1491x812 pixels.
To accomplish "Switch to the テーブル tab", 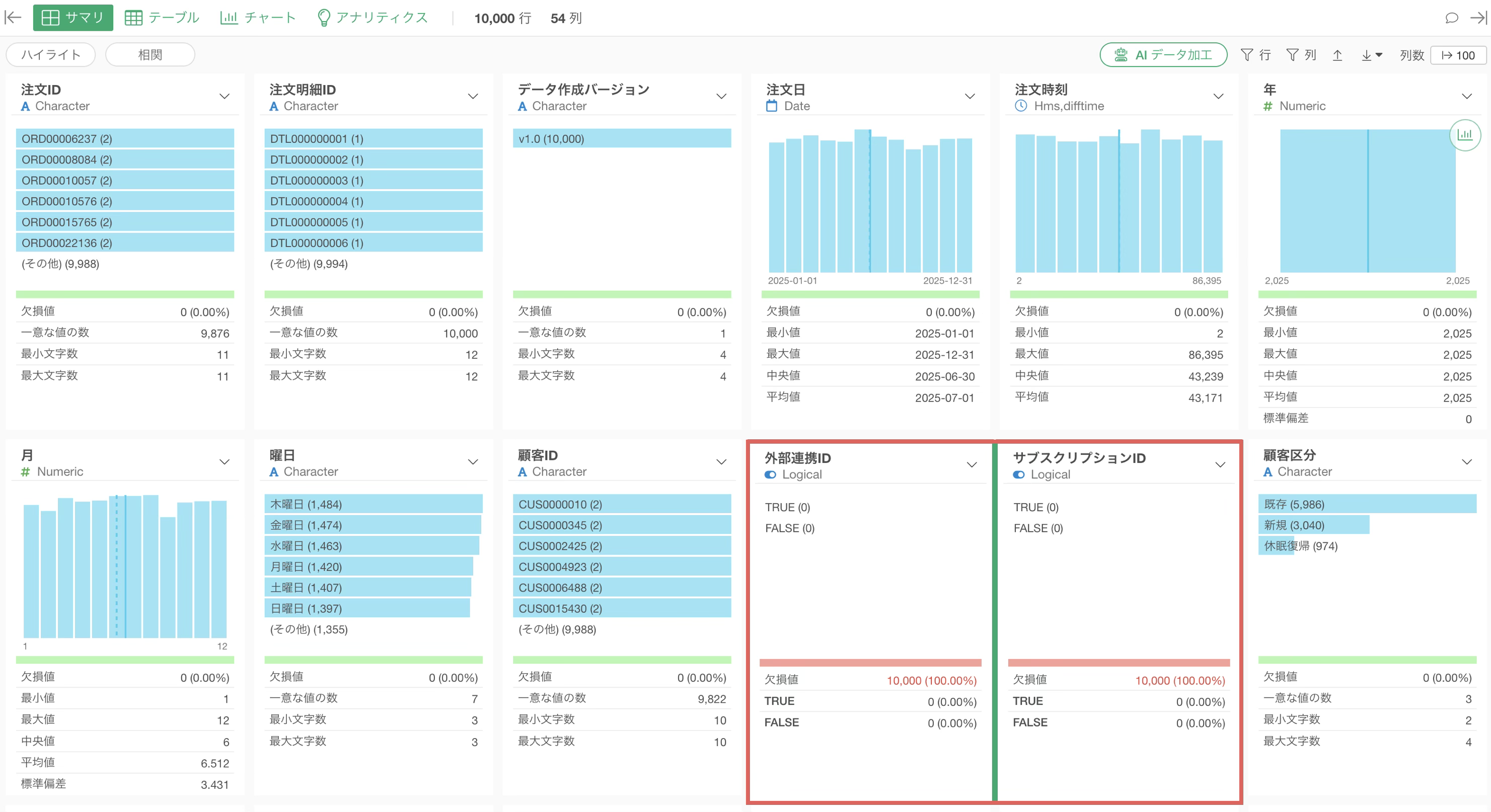I will 162,17.
